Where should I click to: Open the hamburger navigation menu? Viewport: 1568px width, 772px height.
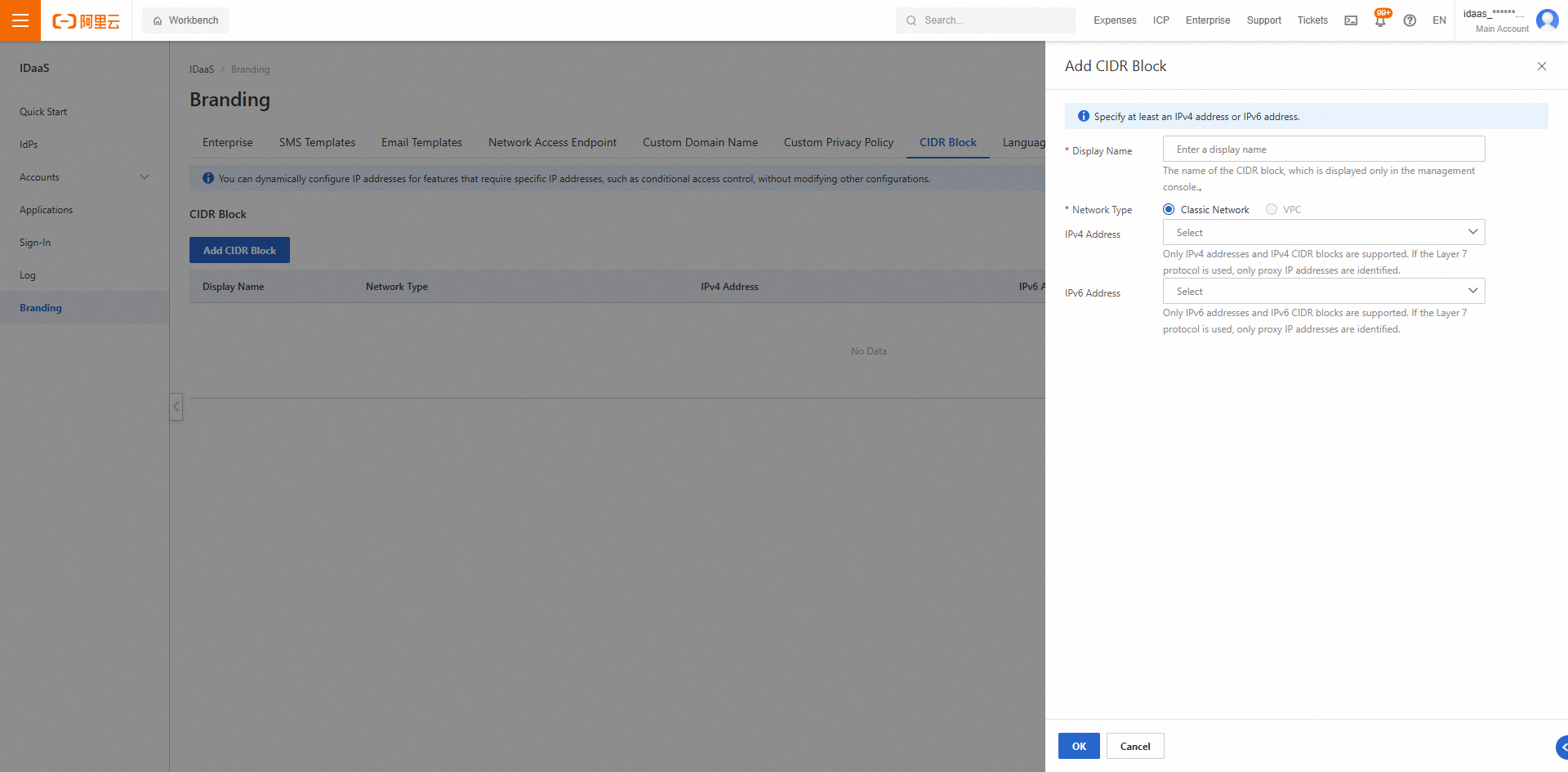20,20
